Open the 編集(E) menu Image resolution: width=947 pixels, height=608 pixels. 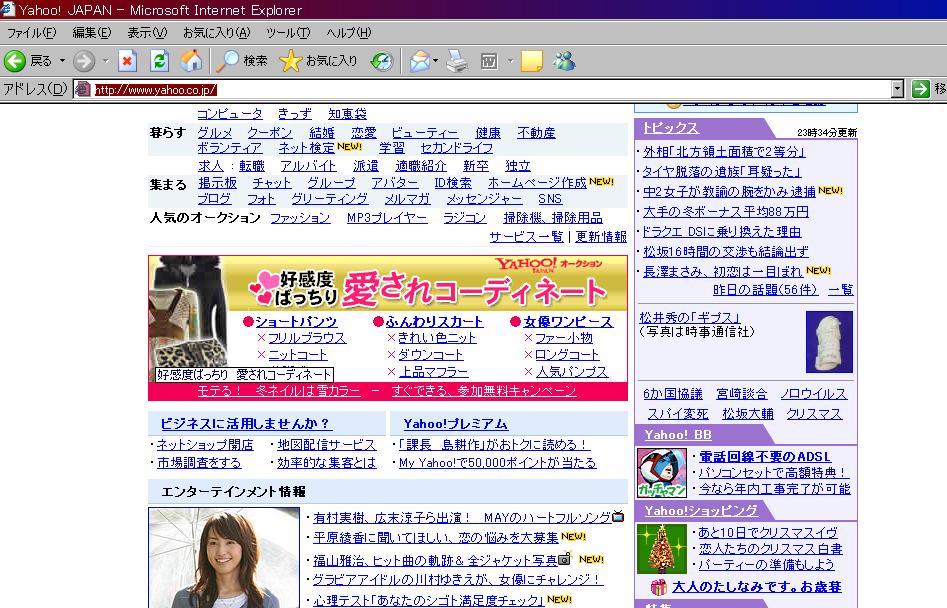click(92, 33)
